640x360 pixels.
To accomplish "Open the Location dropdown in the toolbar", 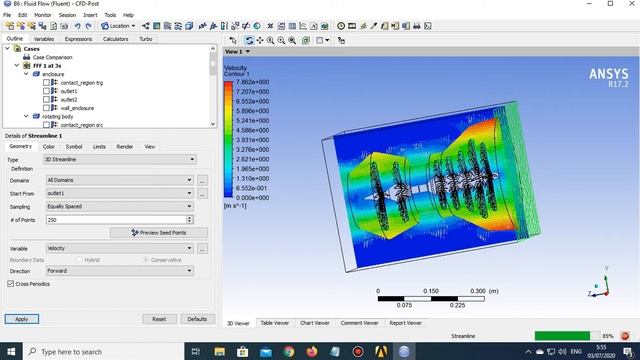I will (118, 26).
